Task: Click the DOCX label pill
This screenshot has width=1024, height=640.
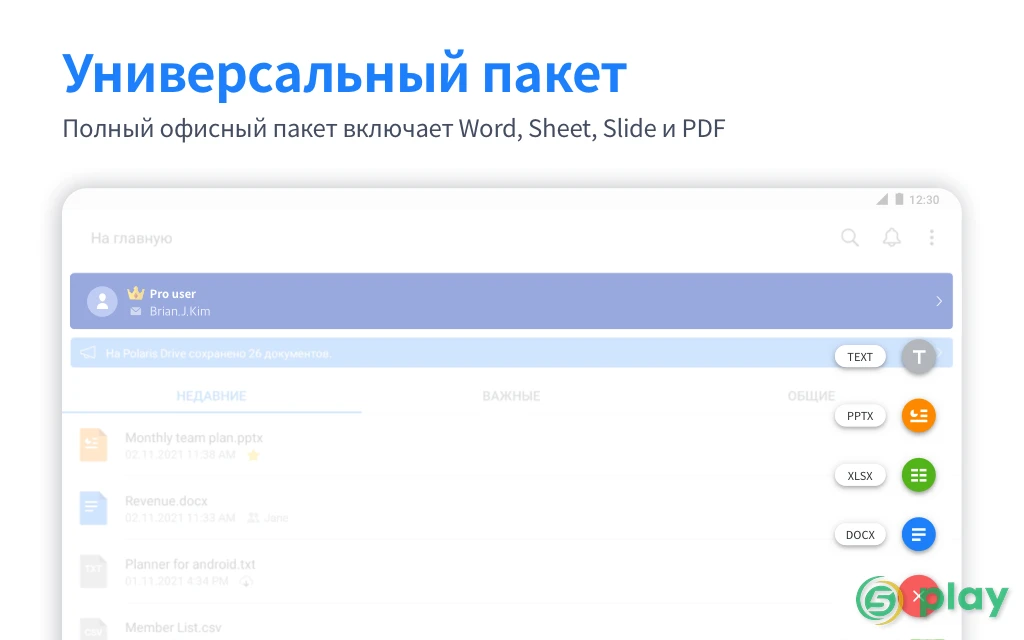Action: [x=860, y=534]
